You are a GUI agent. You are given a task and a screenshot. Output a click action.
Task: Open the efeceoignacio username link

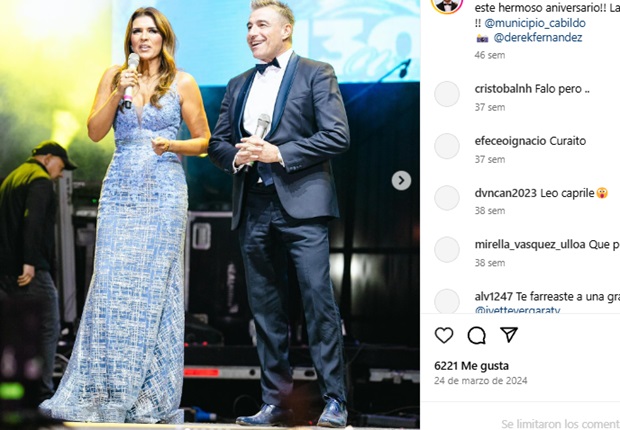505,141
